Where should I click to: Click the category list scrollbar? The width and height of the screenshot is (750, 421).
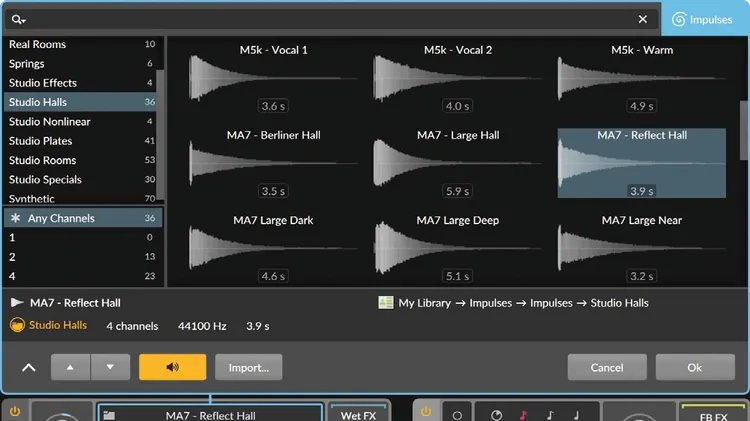pyautogui.click(x=160, y=134)
